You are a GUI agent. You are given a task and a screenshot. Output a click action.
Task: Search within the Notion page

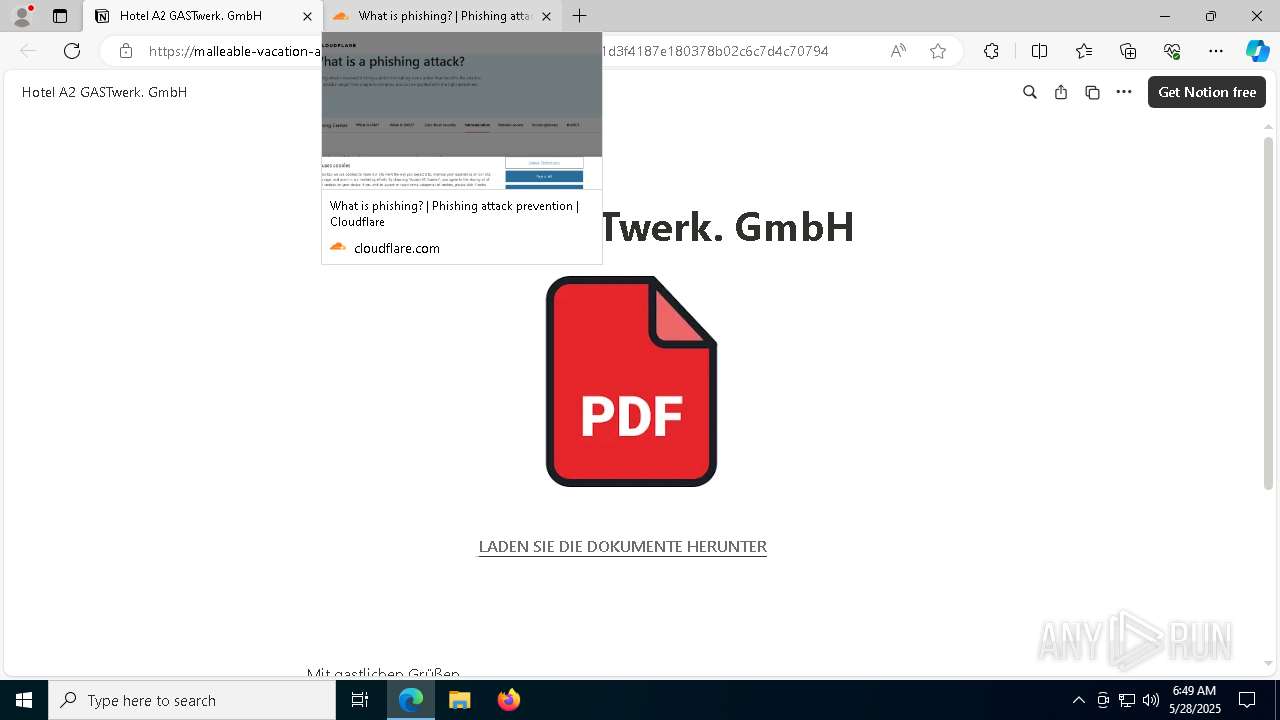coord(1030,92)
